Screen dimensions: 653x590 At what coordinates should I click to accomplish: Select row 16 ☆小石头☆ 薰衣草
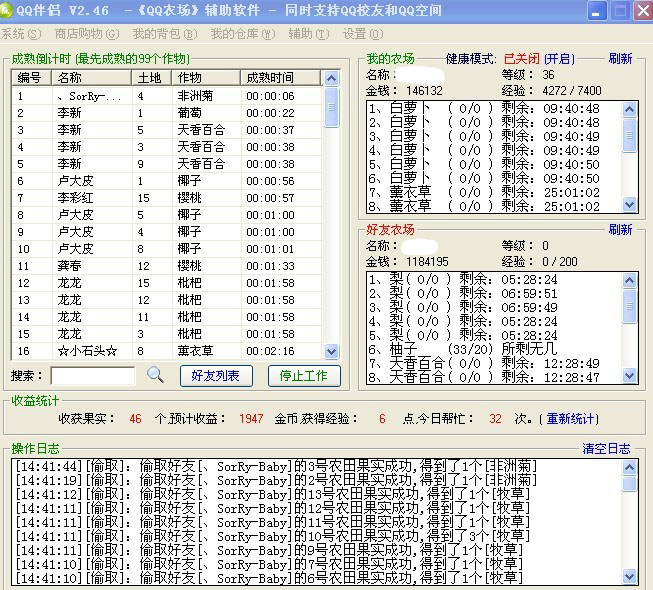coord(167,351)
